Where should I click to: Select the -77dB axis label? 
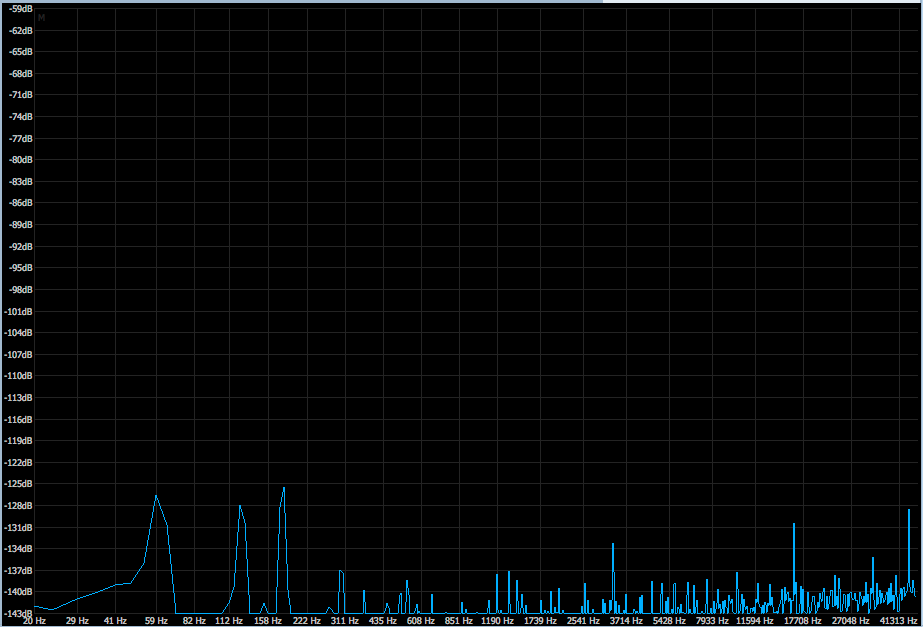pyautogui.click(x=21, y=138)
